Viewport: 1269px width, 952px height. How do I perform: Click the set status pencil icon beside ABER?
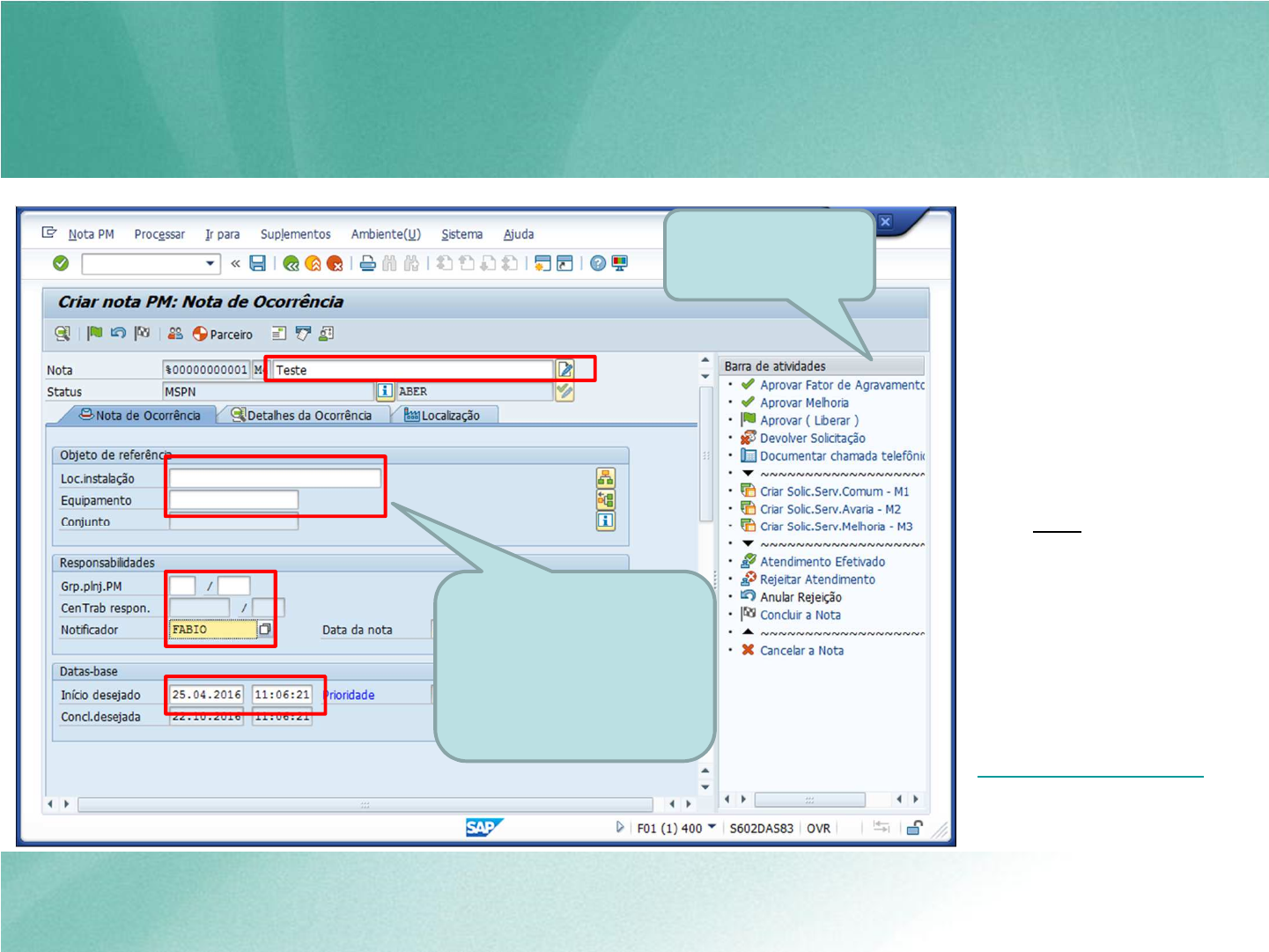click(565, 391)
